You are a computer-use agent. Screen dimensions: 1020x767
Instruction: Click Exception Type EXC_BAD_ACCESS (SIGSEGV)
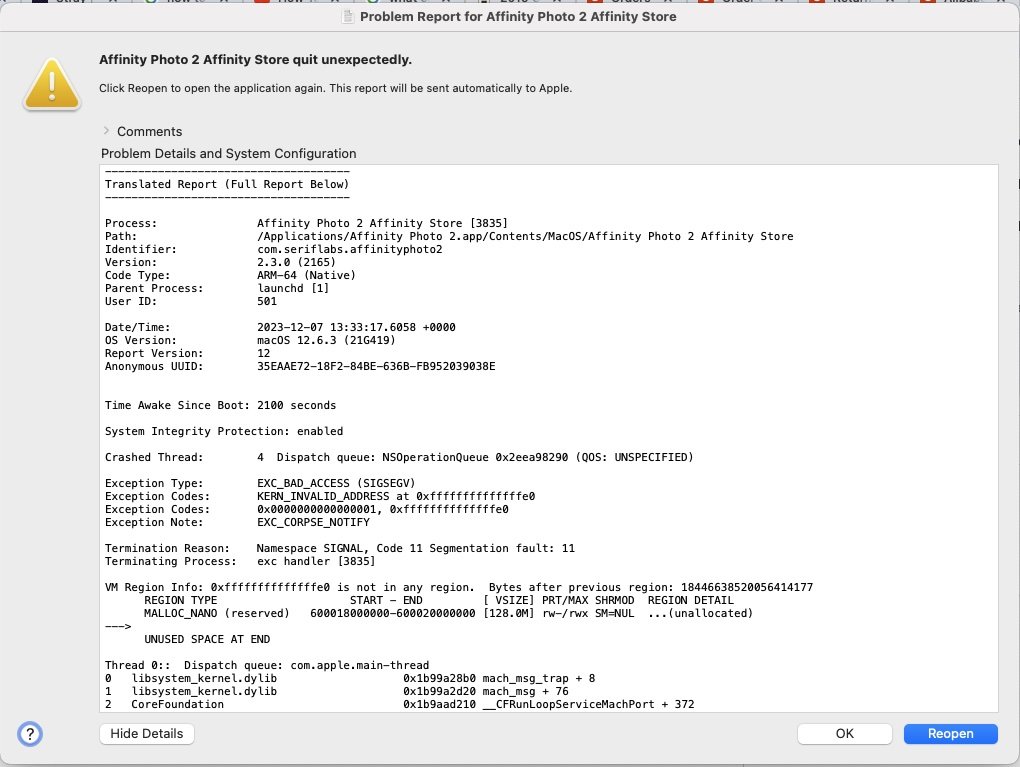tap(260, 483)
